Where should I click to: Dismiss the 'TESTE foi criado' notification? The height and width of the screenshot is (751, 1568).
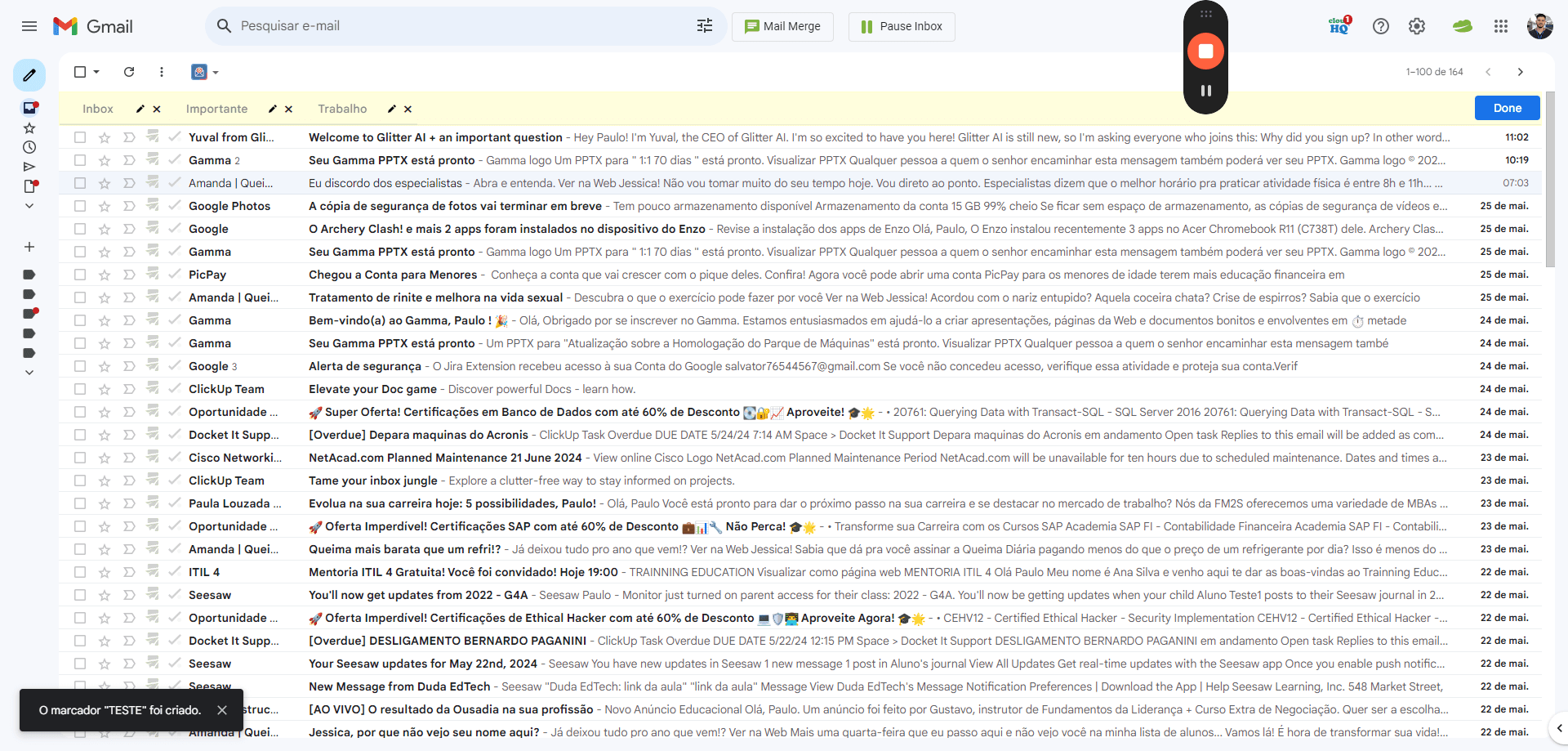tap(222, 710)
